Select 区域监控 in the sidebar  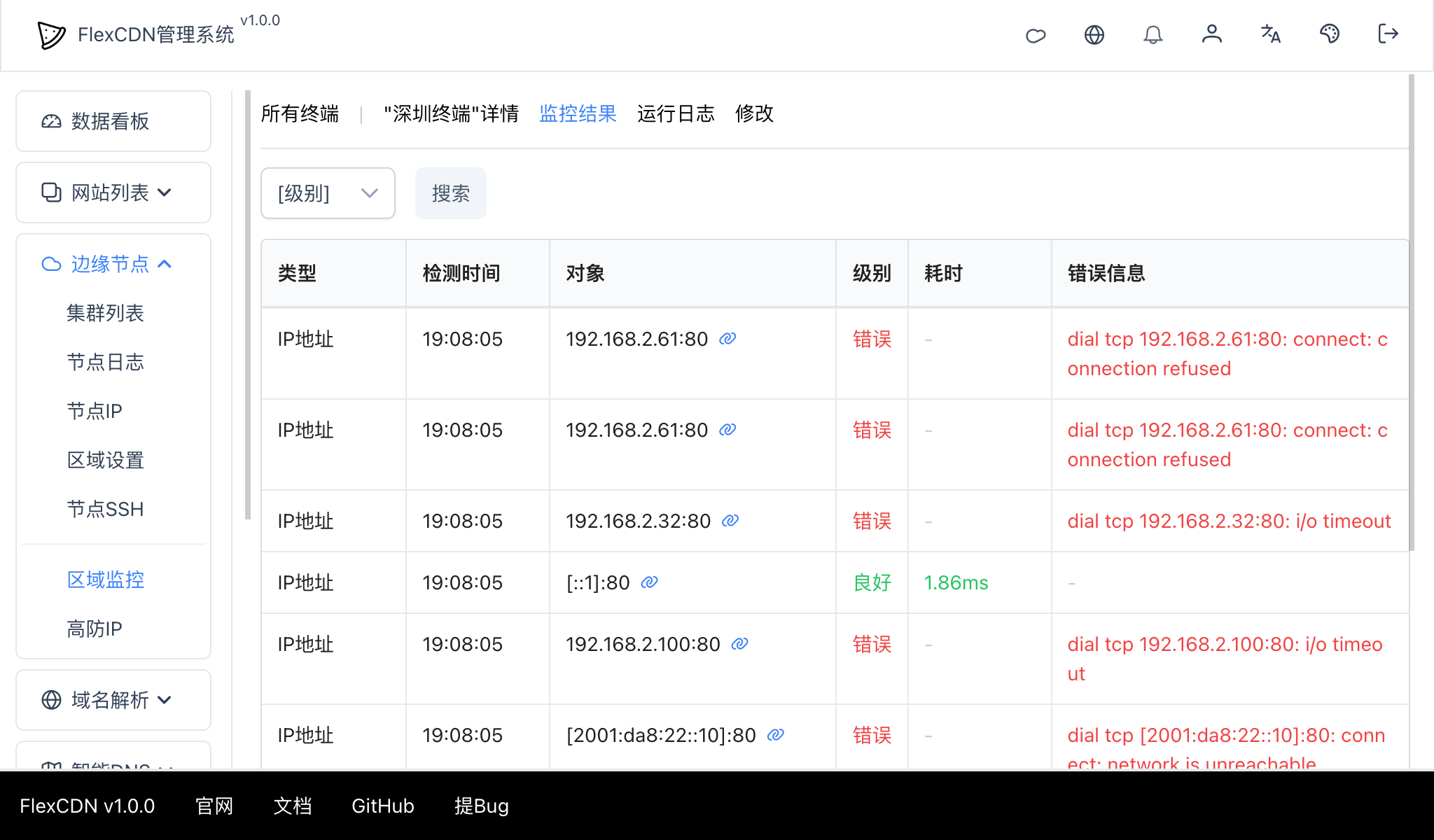(105, 580)
